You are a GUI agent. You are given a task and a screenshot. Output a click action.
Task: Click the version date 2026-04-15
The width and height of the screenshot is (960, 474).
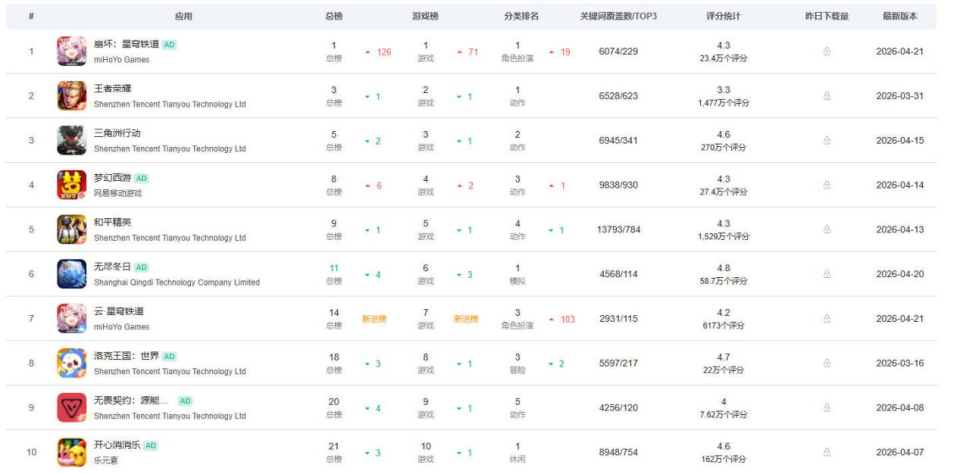coord(900,140)
